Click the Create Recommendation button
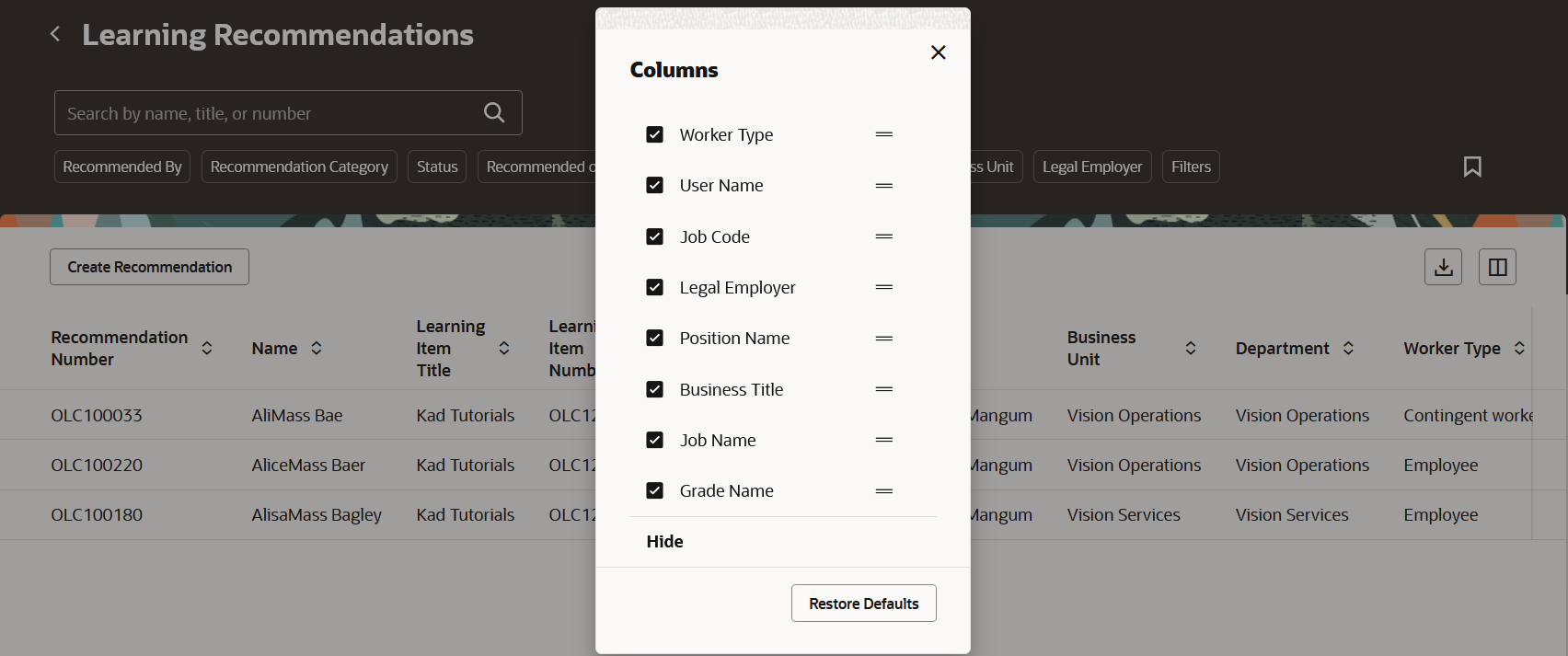 pyautogui.click(x=149, y=267)
